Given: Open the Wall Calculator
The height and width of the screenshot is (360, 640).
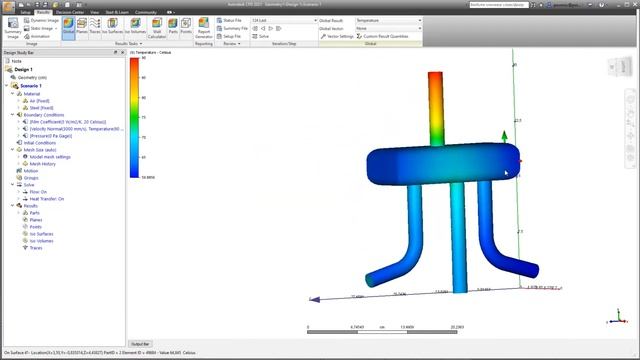Looking at the screenshot, I should [x=157, y=28].
